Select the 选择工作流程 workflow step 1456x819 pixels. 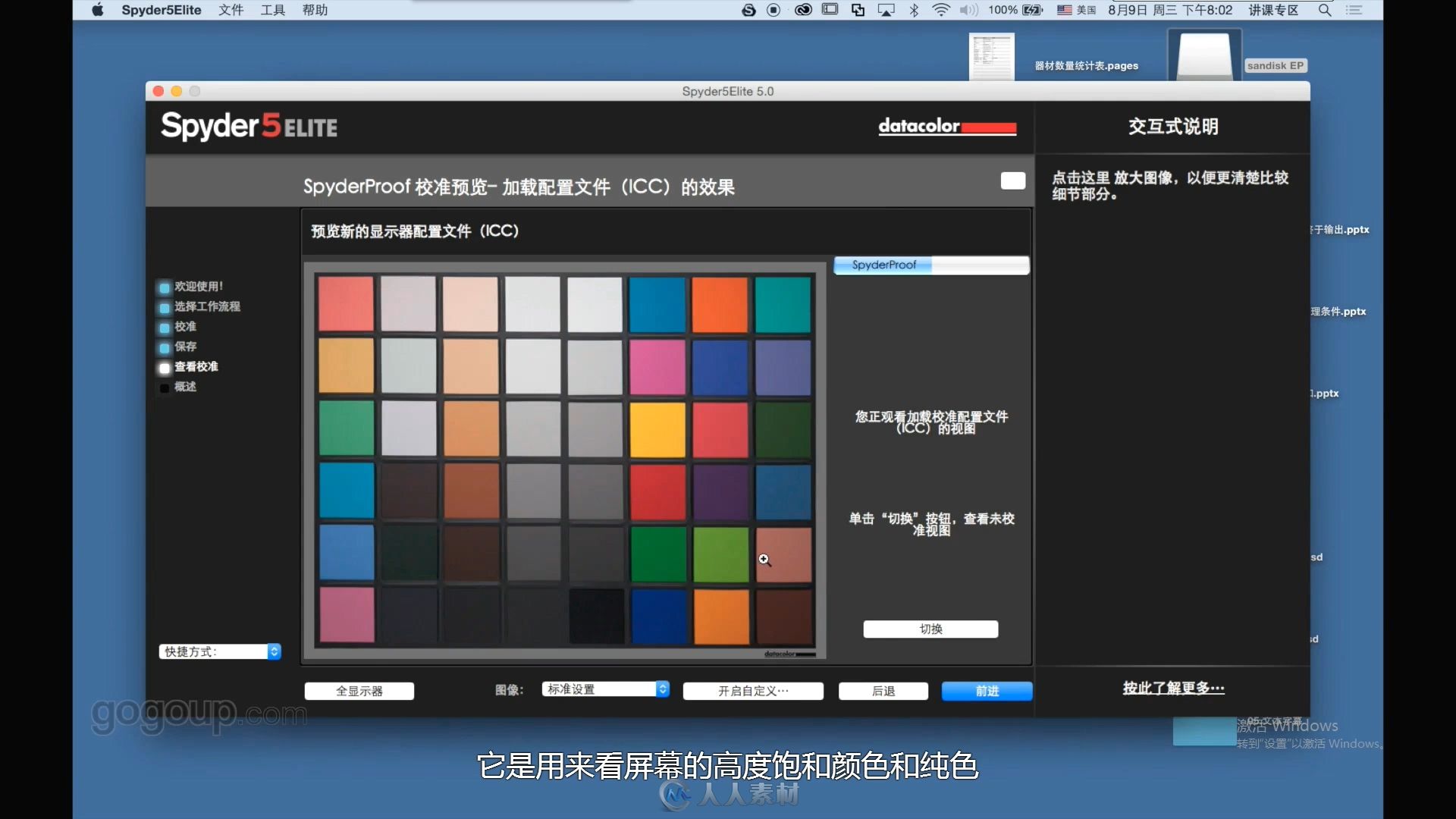point(207,306)
